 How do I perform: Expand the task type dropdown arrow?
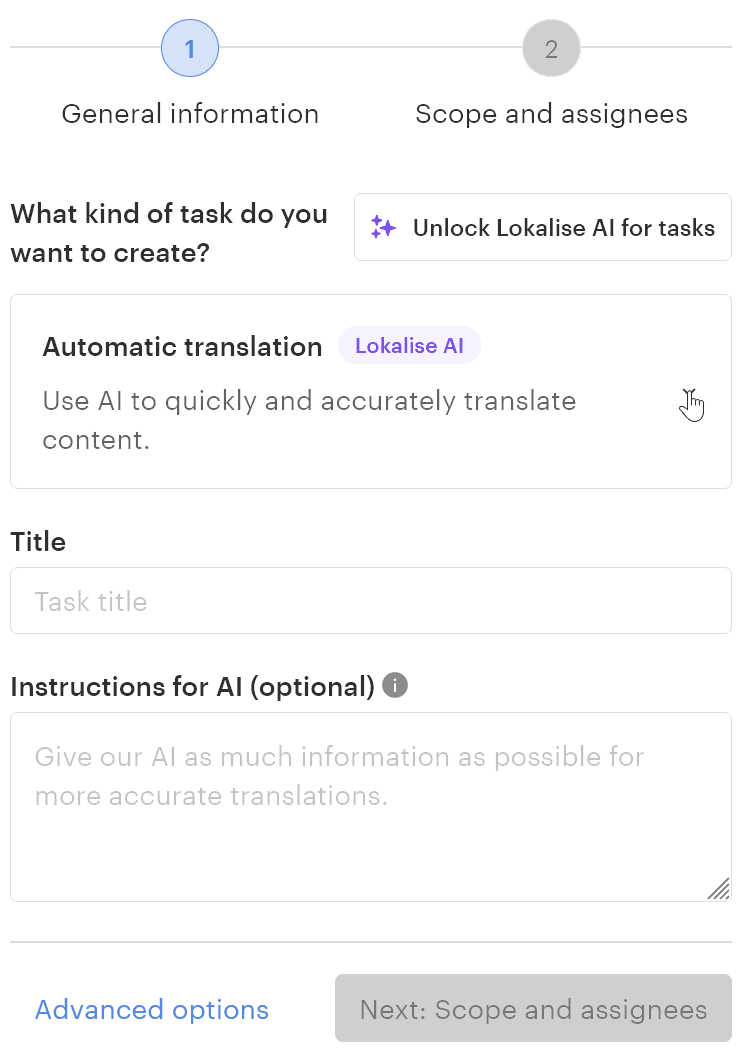tap(690, 398)
